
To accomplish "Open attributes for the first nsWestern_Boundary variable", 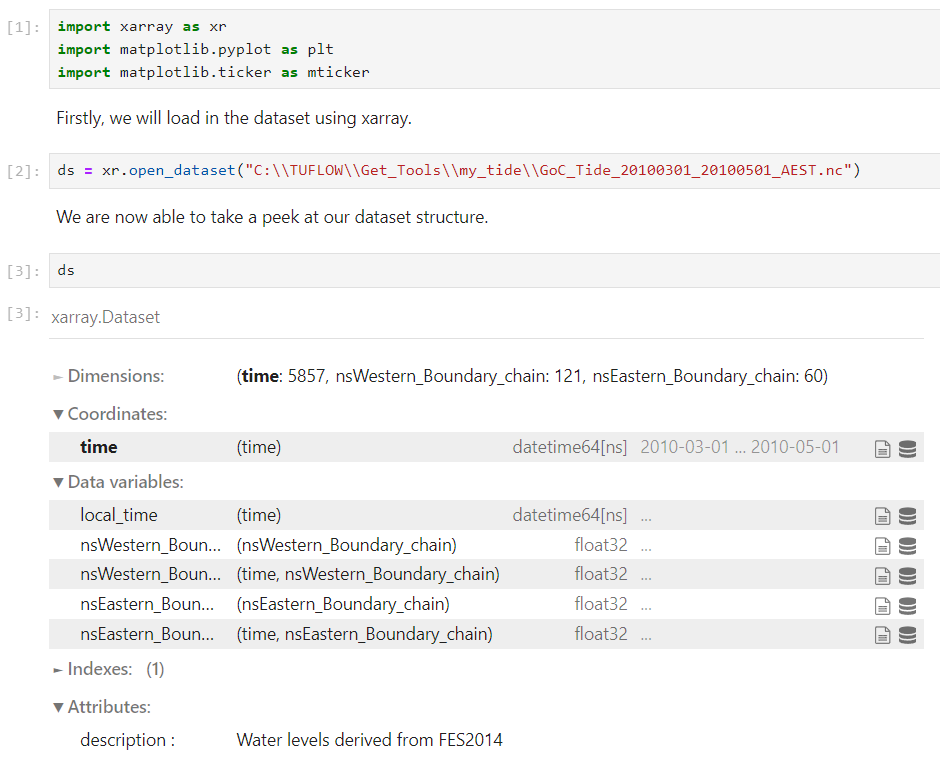I will pyautogui.click(x=883, y=545).
